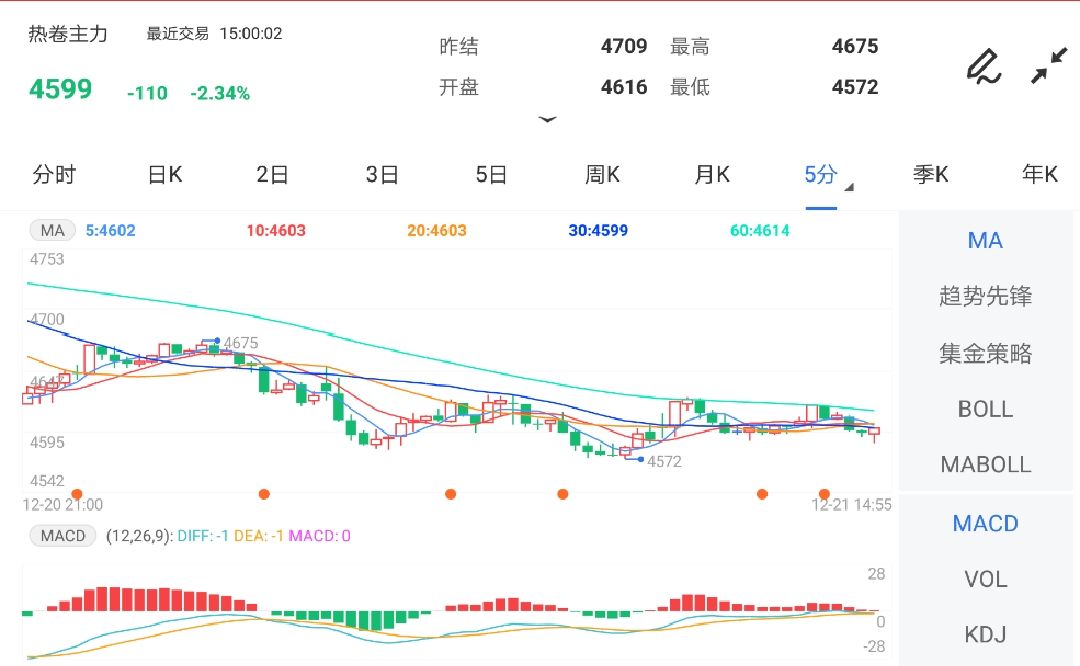Screen dimensions: 1080x666
Task: Switch to the 分时 tab
Action: pyautogui.click(x=54, y=174)
